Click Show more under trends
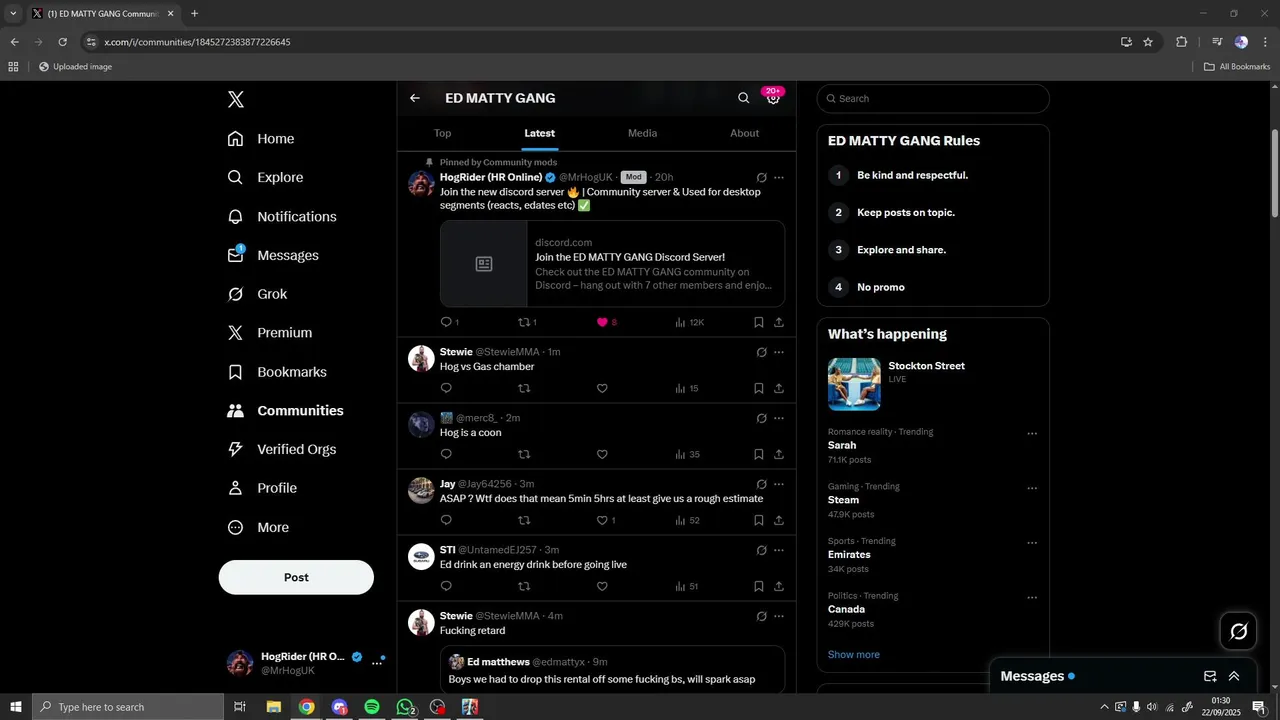This screenshot has height=720, width=1280. coord(854,654)
